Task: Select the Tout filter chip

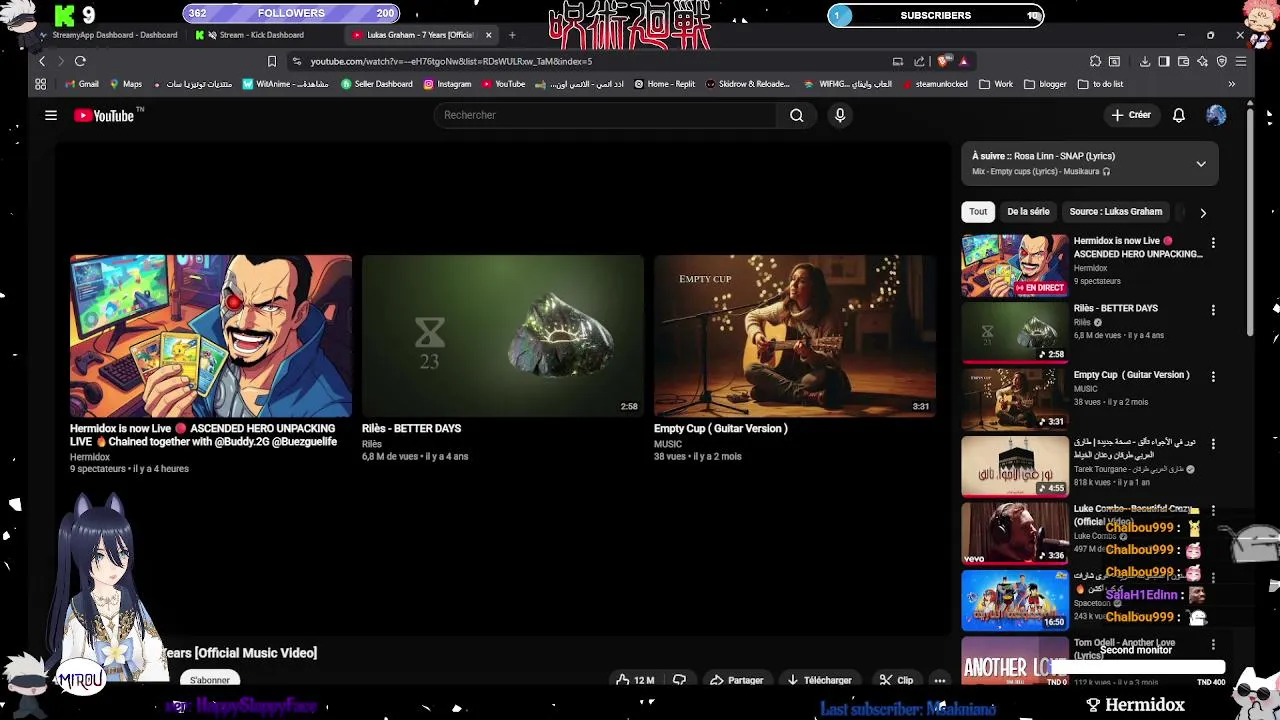Action: point(978,212)
